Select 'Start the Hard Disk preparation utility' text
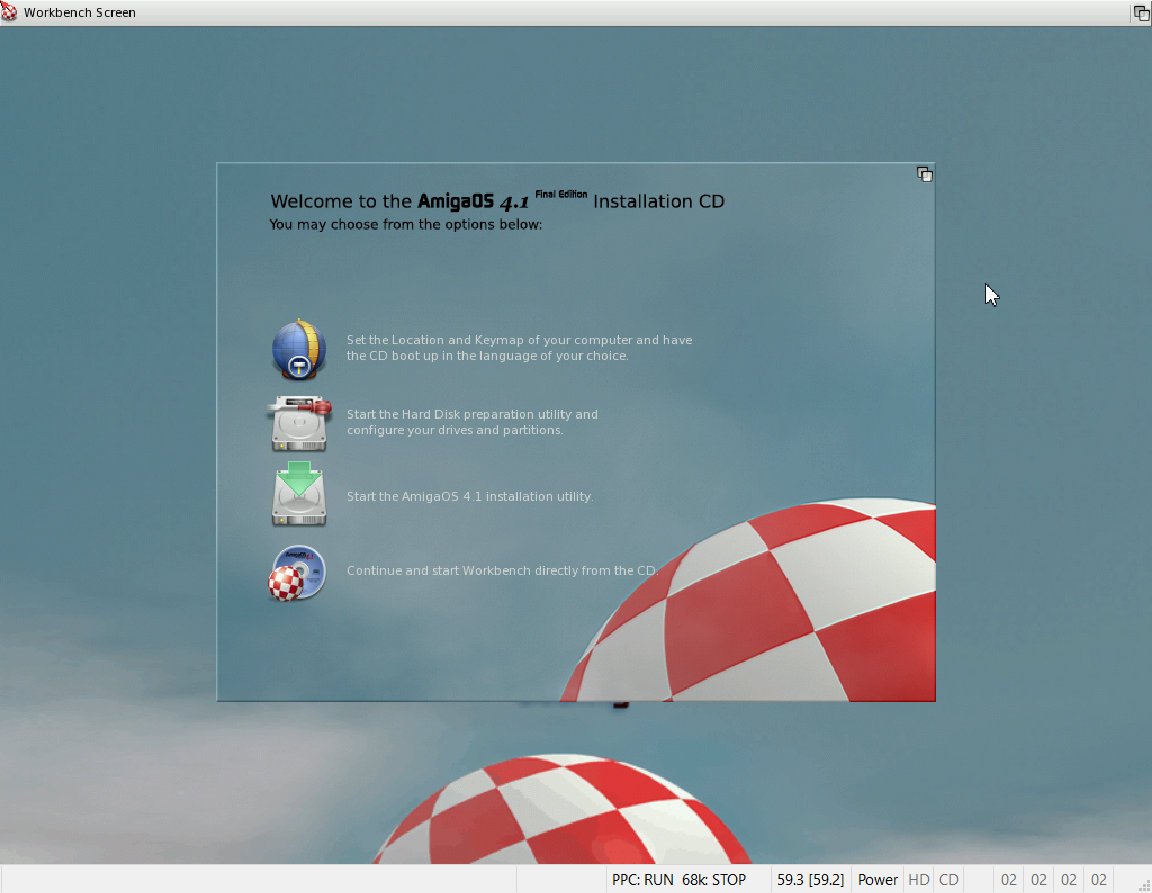1152x893 pixels. tap(472, 422)
